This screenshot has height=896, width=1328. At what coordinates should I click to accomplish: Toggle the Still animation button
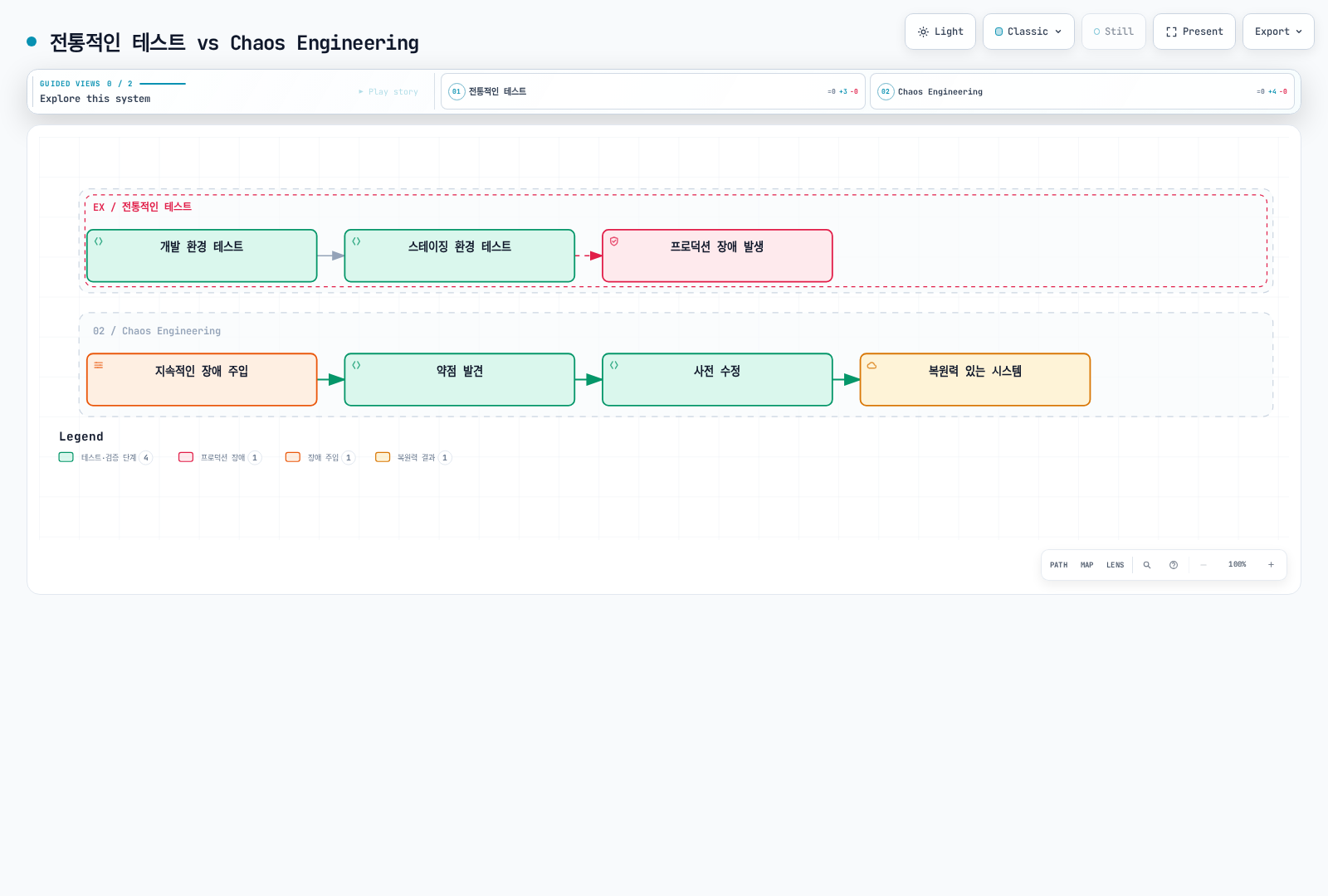pos(1114,32)
